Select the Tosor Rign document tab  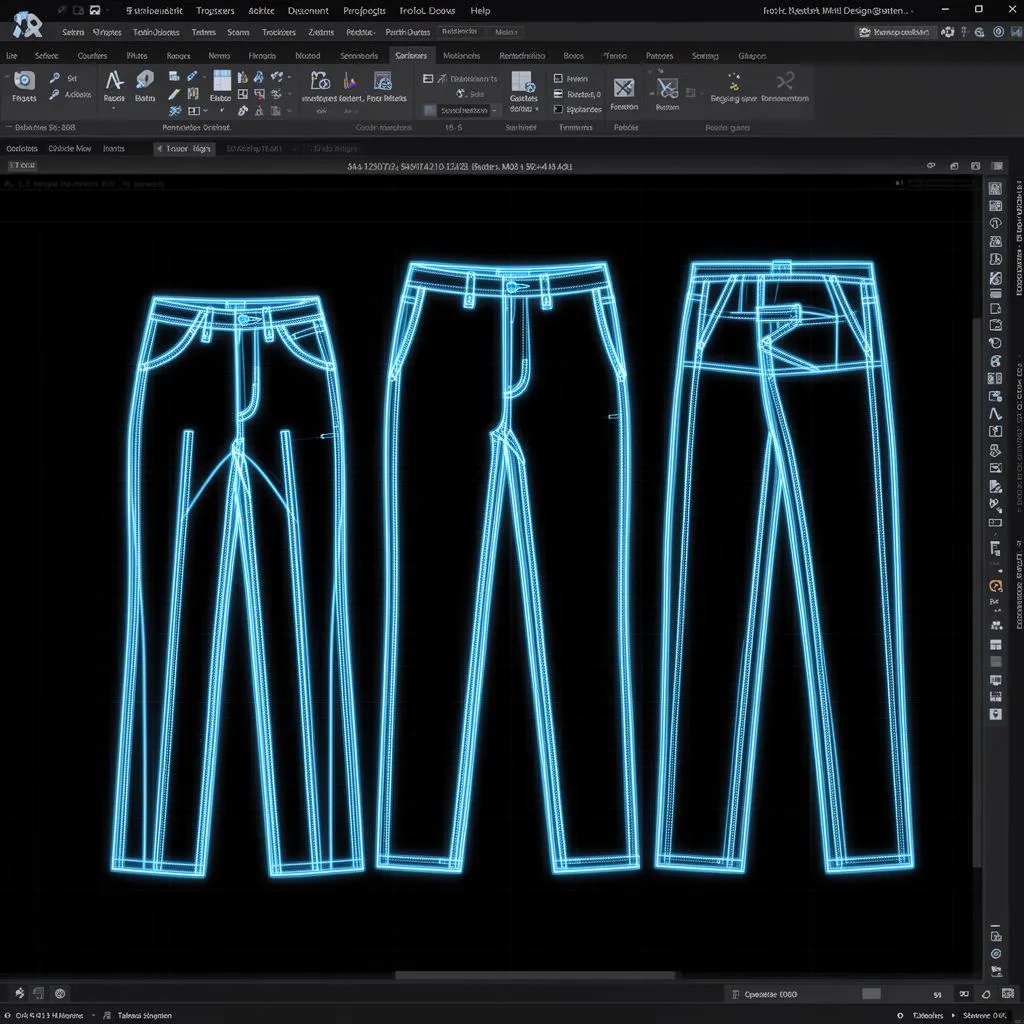tap(184, 149)
